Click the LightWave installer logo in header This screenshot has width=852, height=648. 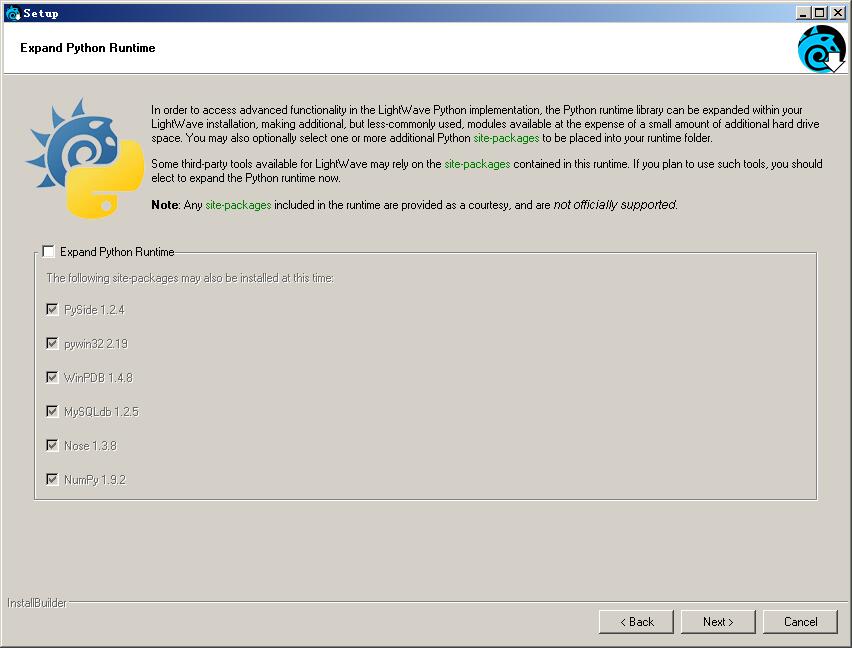pyautogui.click(x=821, y=49)
